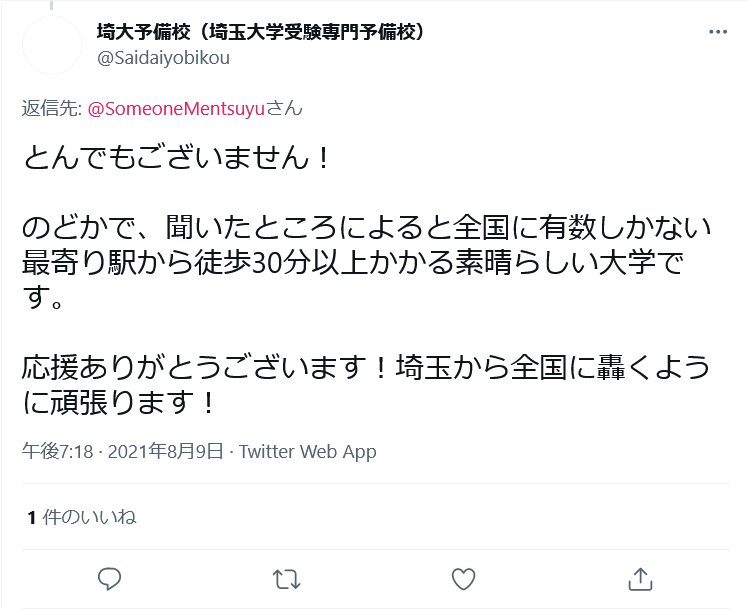Click the reply speech bubble icon

(110, 578)
